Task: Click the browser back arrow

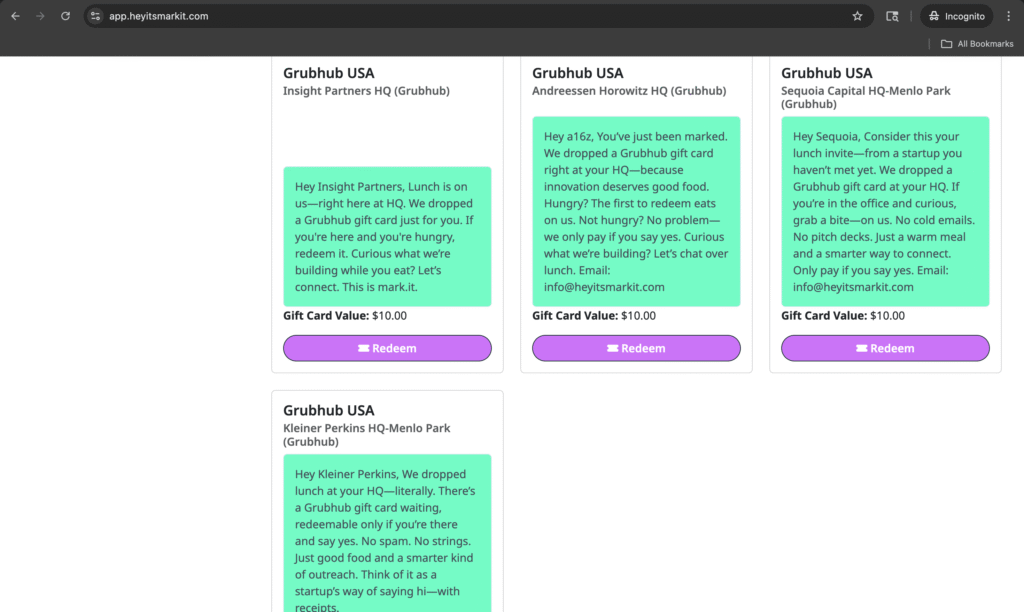Action: click(x=16, y=16)
